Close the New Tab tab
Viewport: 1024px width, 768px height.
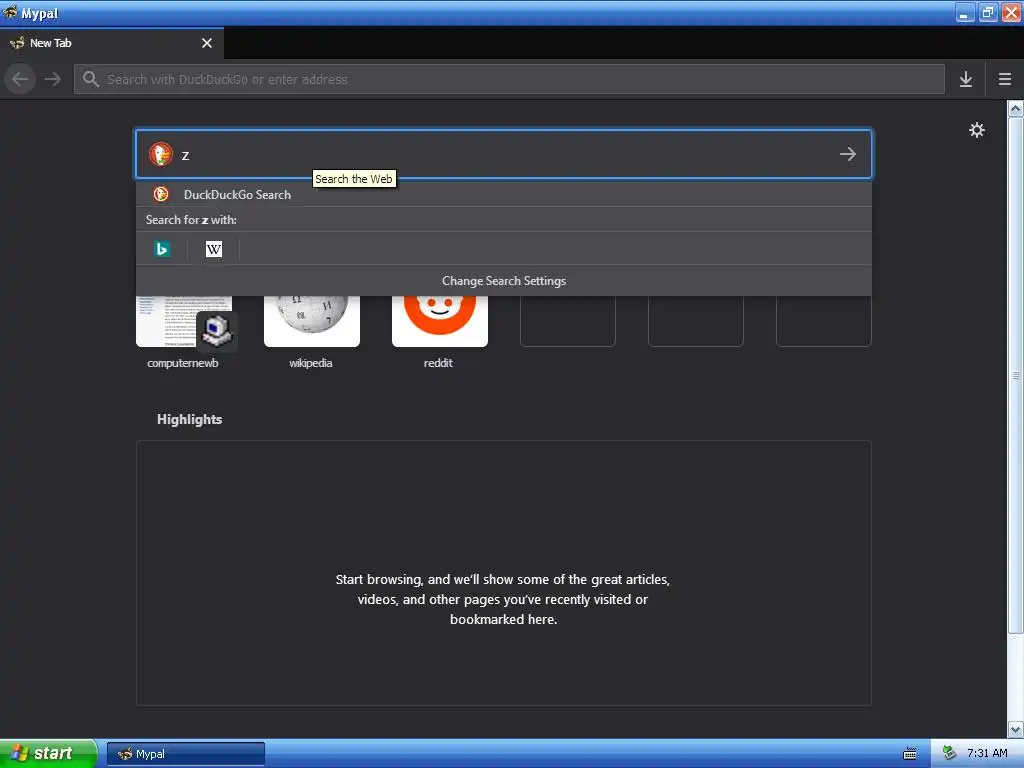tap(207, 43)
